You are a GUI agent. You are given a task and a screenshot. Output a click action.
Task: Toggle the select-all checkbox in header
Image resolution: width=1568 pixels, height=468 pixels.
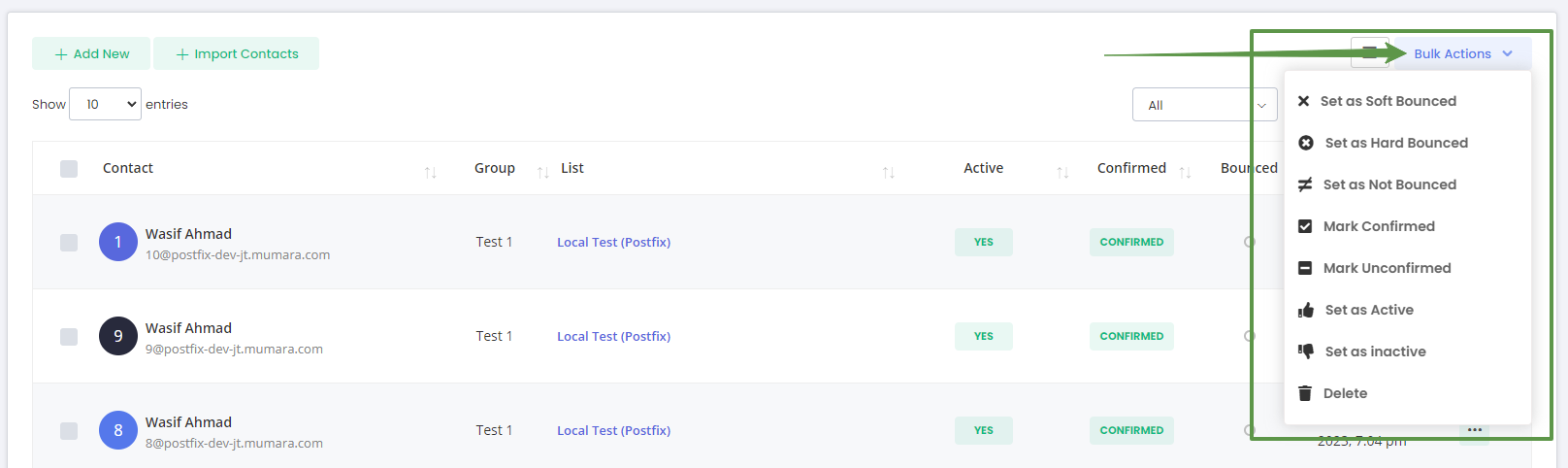(69, 169)
